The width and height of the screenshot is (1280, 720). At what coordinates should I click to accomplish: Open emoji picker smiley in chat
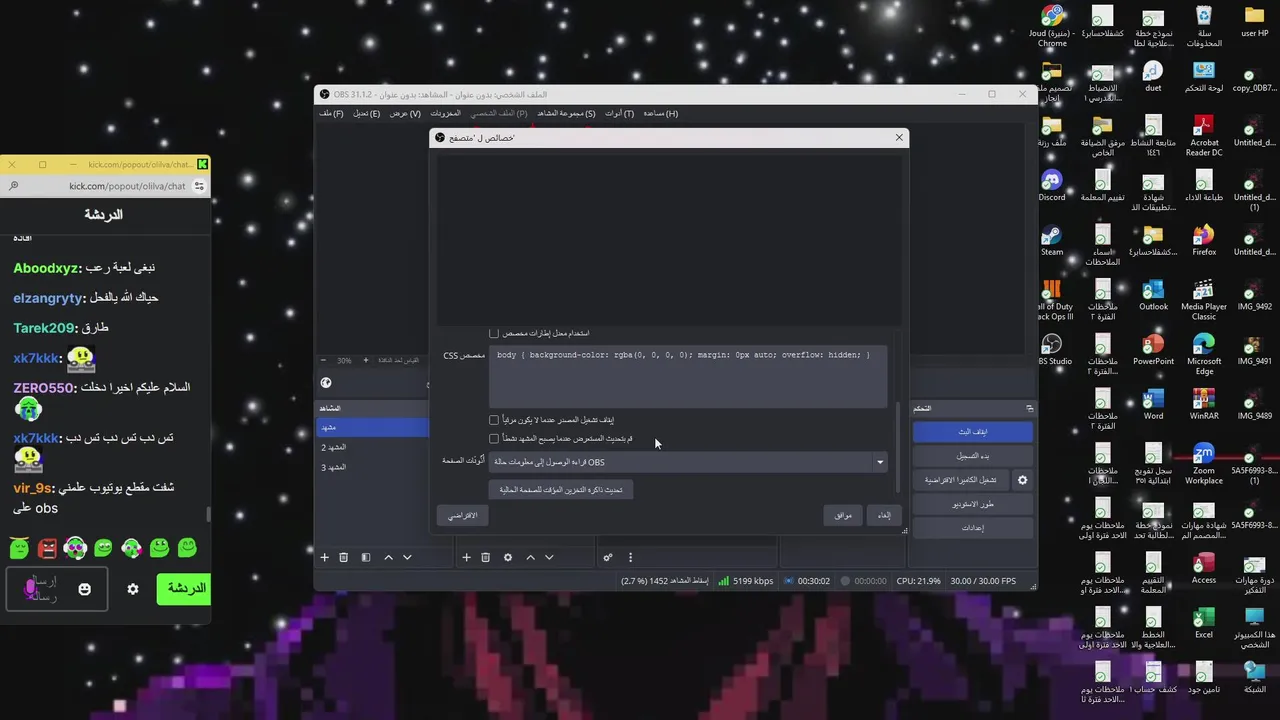(x=84, y=589)
